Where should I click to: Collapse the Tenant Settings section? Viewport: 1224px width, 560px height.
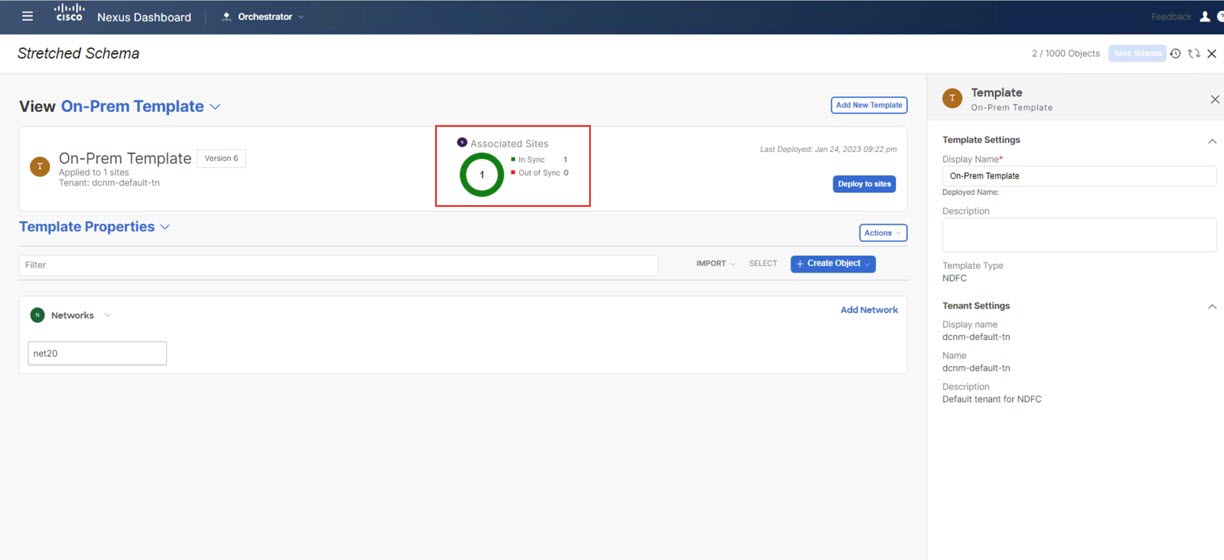coord(1212,306)
